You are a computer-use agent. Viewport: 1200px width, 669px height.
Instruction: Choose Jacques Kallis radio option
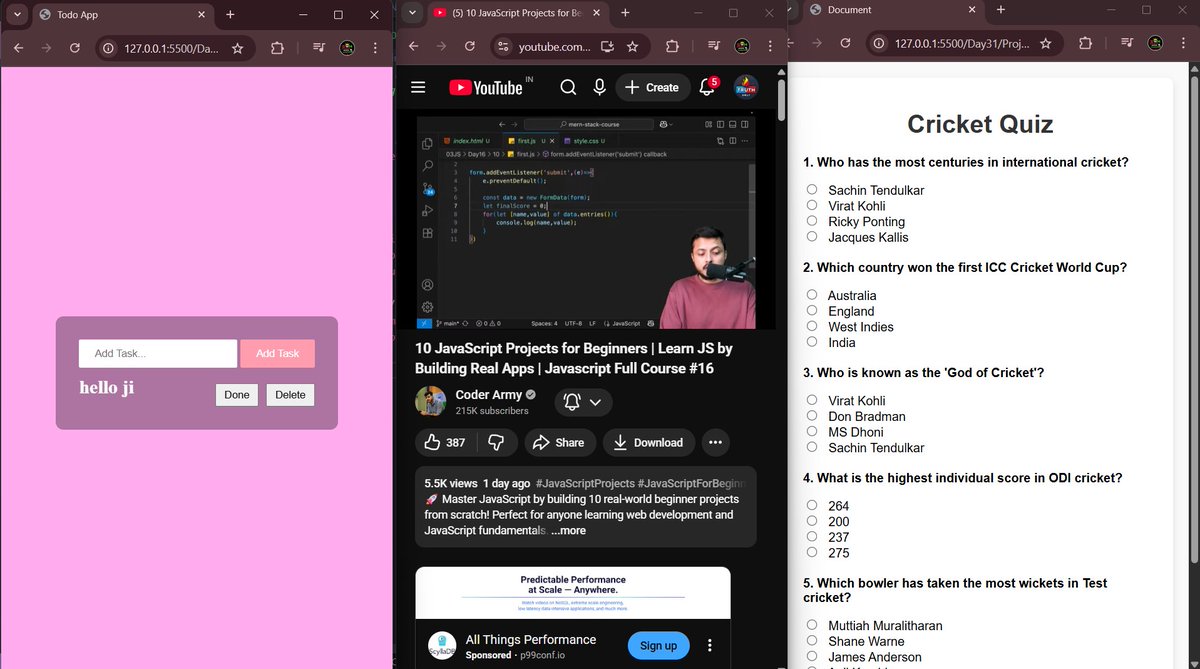click(812, 237)
